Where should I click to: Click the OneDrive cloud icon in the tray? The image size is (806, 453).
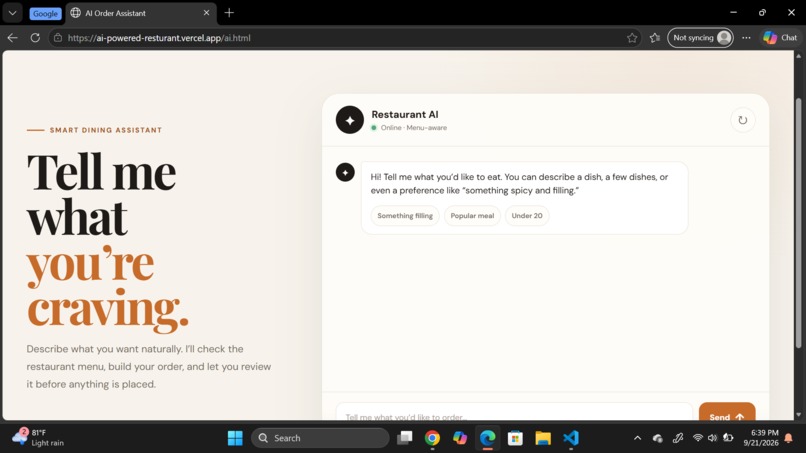657,438
